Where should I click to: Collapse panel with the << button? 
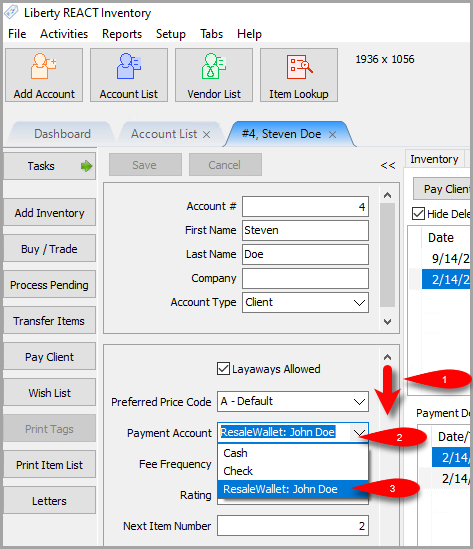(388, 165)
